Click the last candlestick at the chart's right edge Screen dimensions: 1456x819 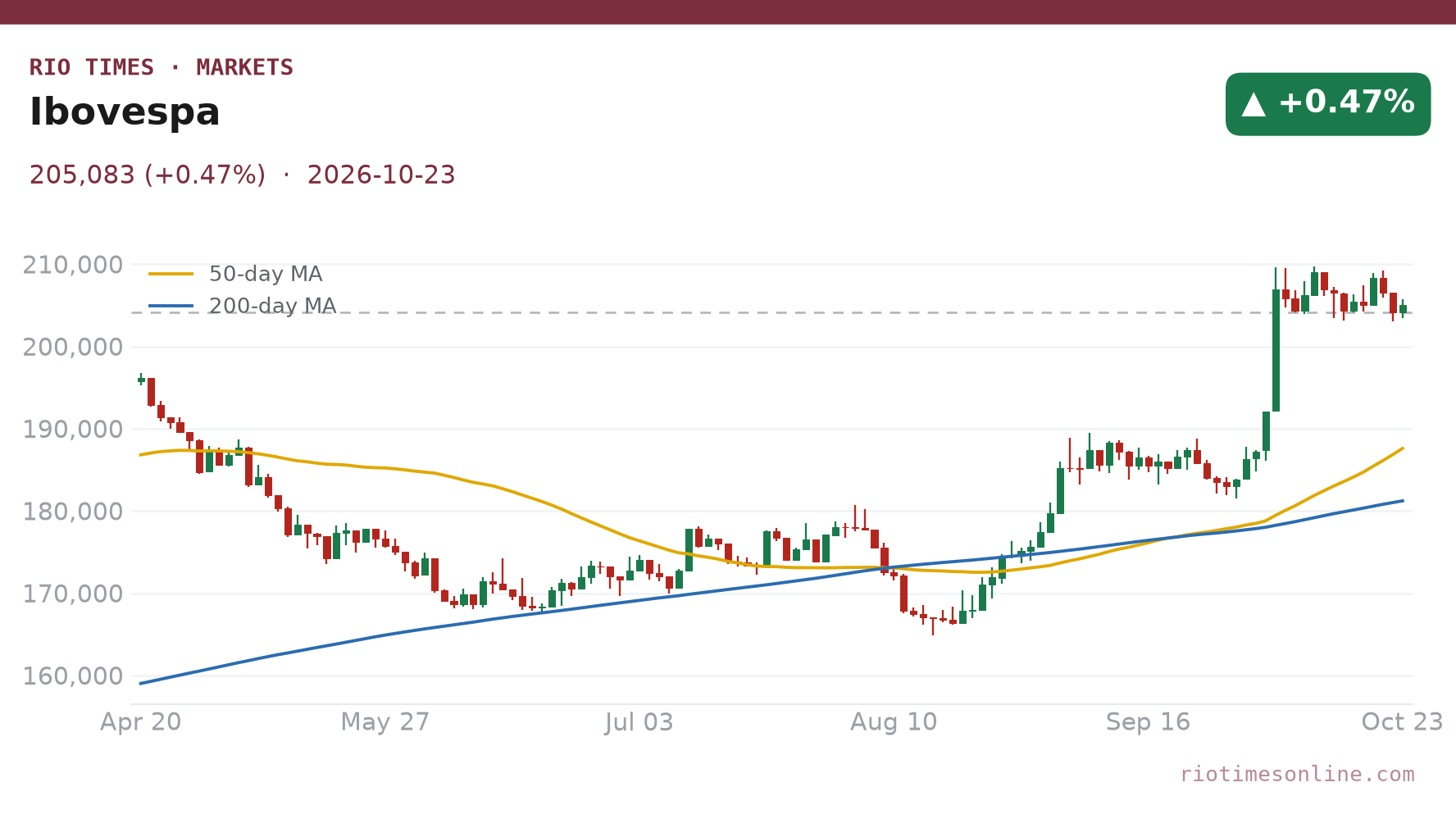point(1403,309)
